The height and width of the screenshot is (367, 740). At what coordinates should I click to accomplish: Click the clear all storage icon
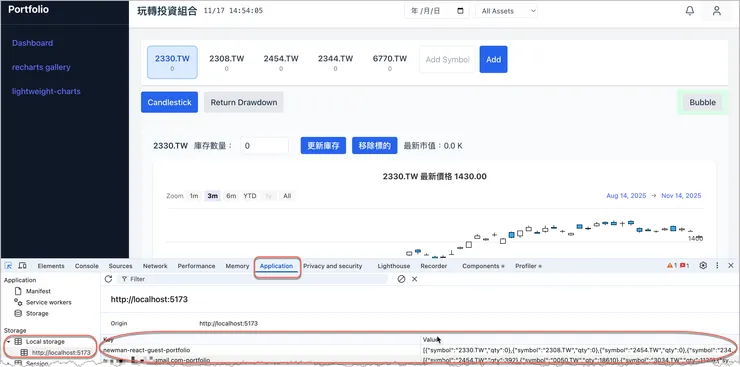click(x=401, y=279)
